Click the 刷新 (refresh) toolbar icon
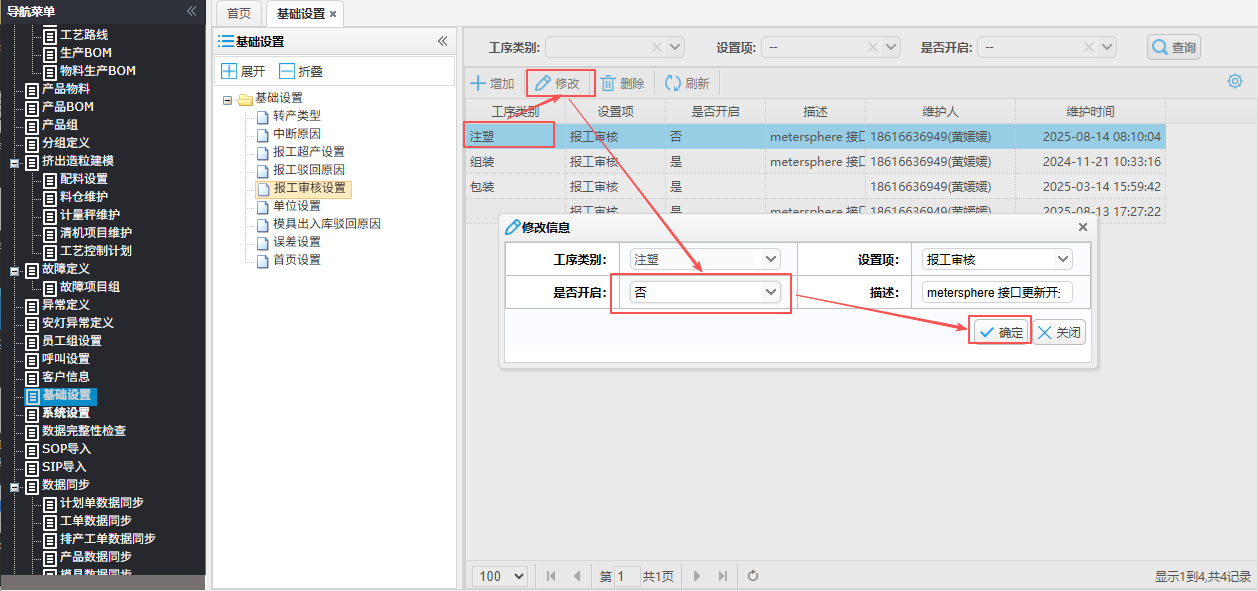 click(673, 84)
